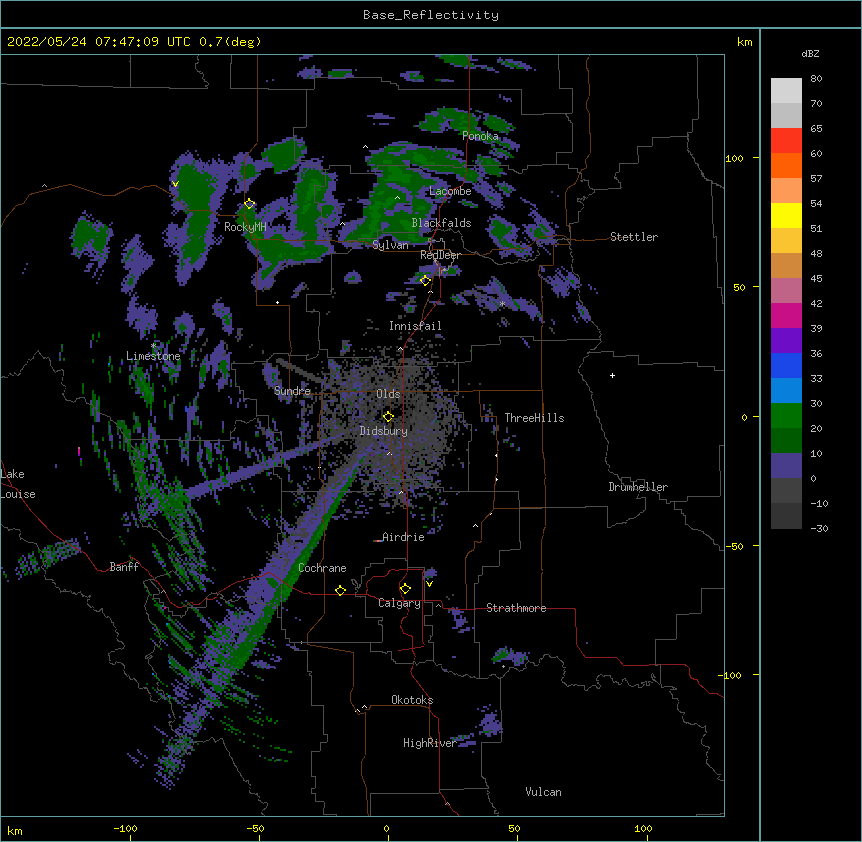
Task: Click the 42 dBZ magenta legend swatch
Action: [786, 315]
